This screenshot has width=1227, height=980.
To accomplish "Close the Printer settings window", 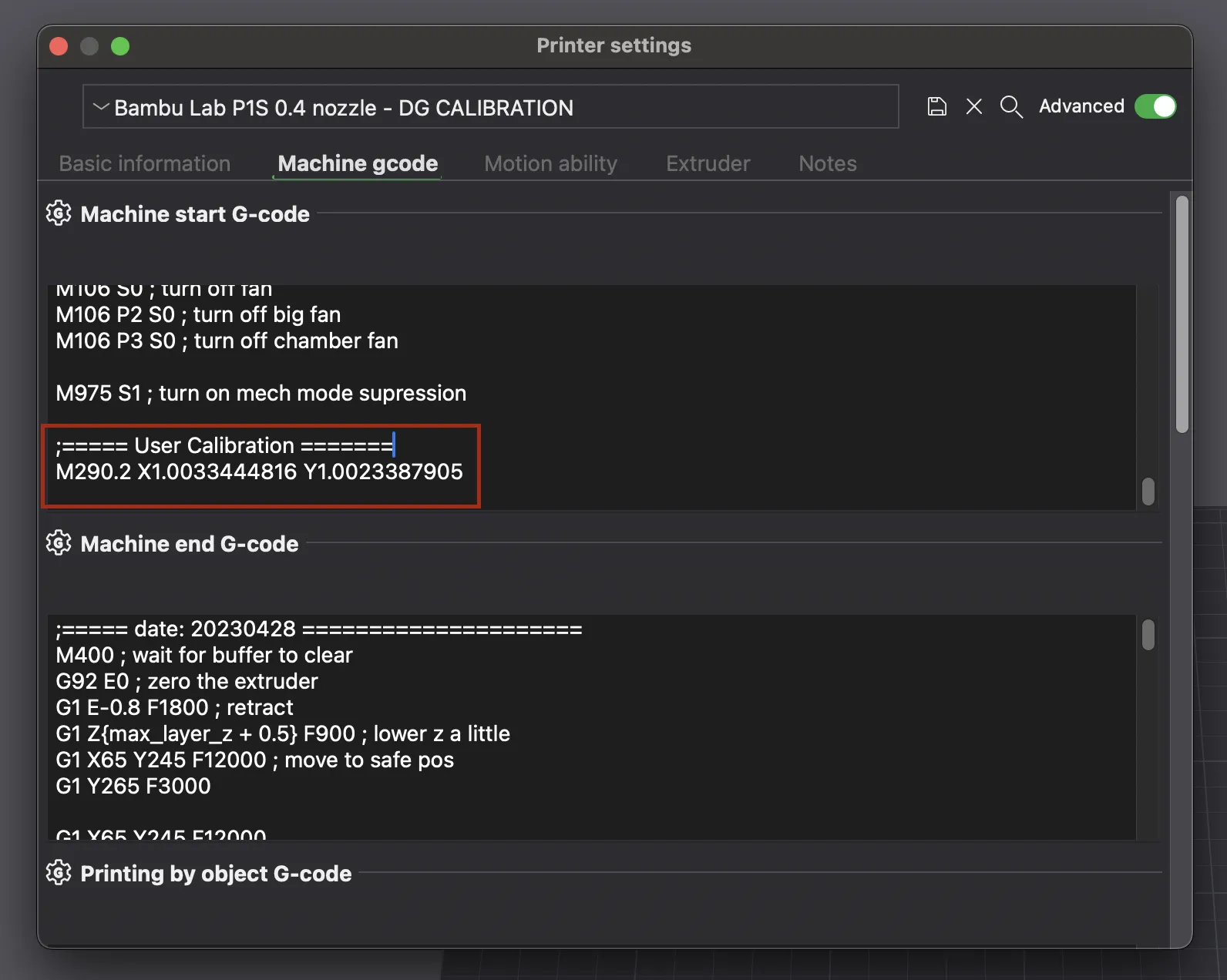I will tap(59, 46).
